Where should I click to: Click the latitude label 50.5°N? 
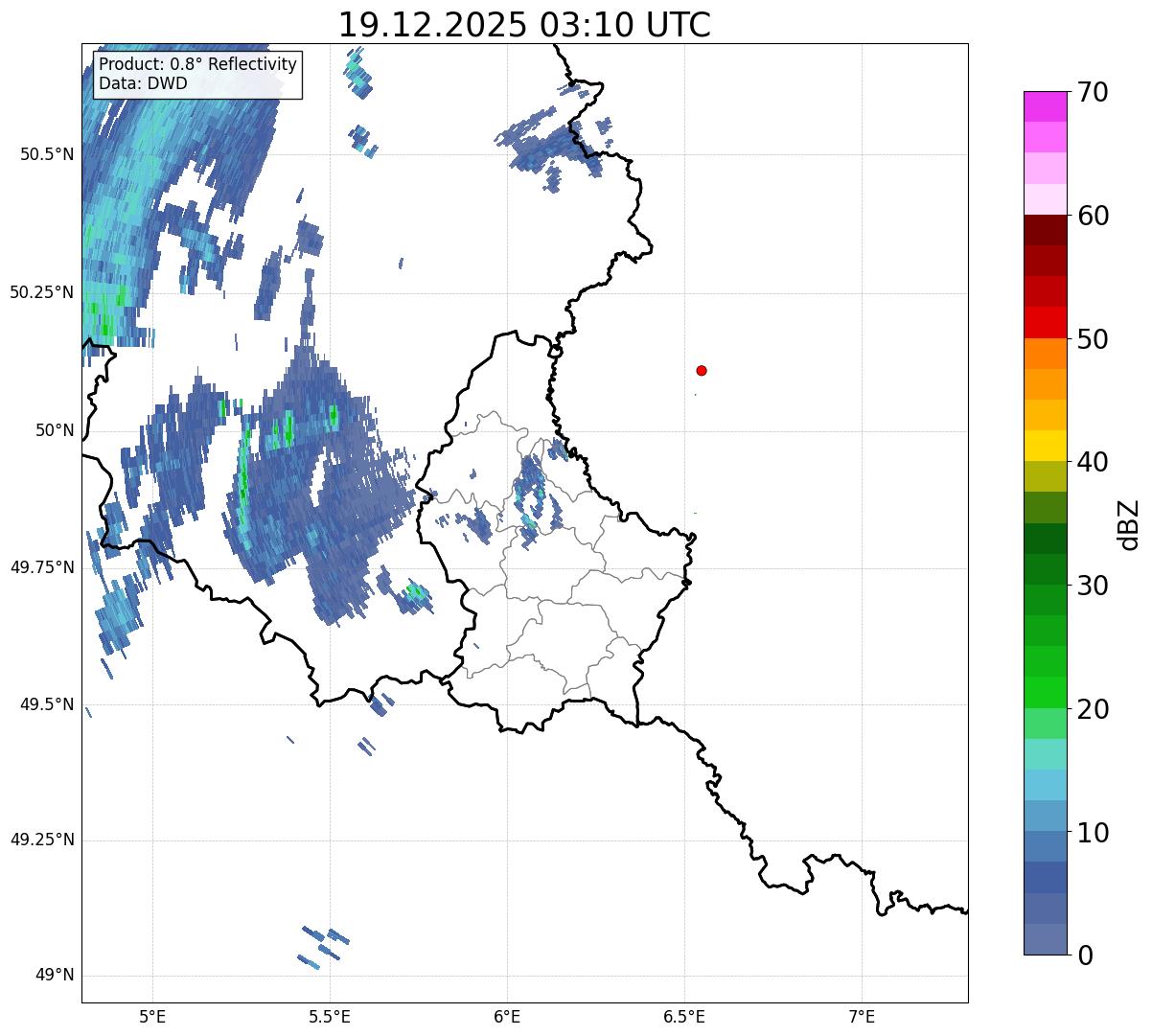tap(47, 154)
